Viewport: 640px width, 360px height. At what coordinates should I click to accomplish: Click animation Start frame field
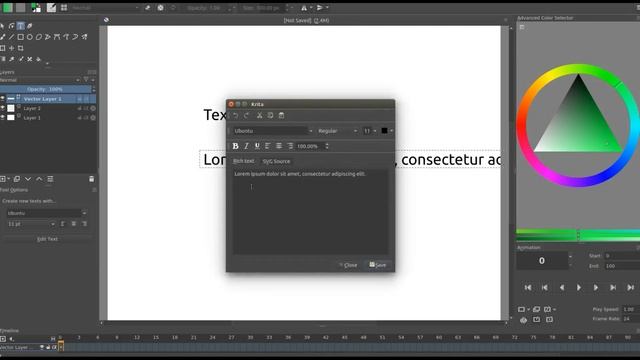[622, 256]
